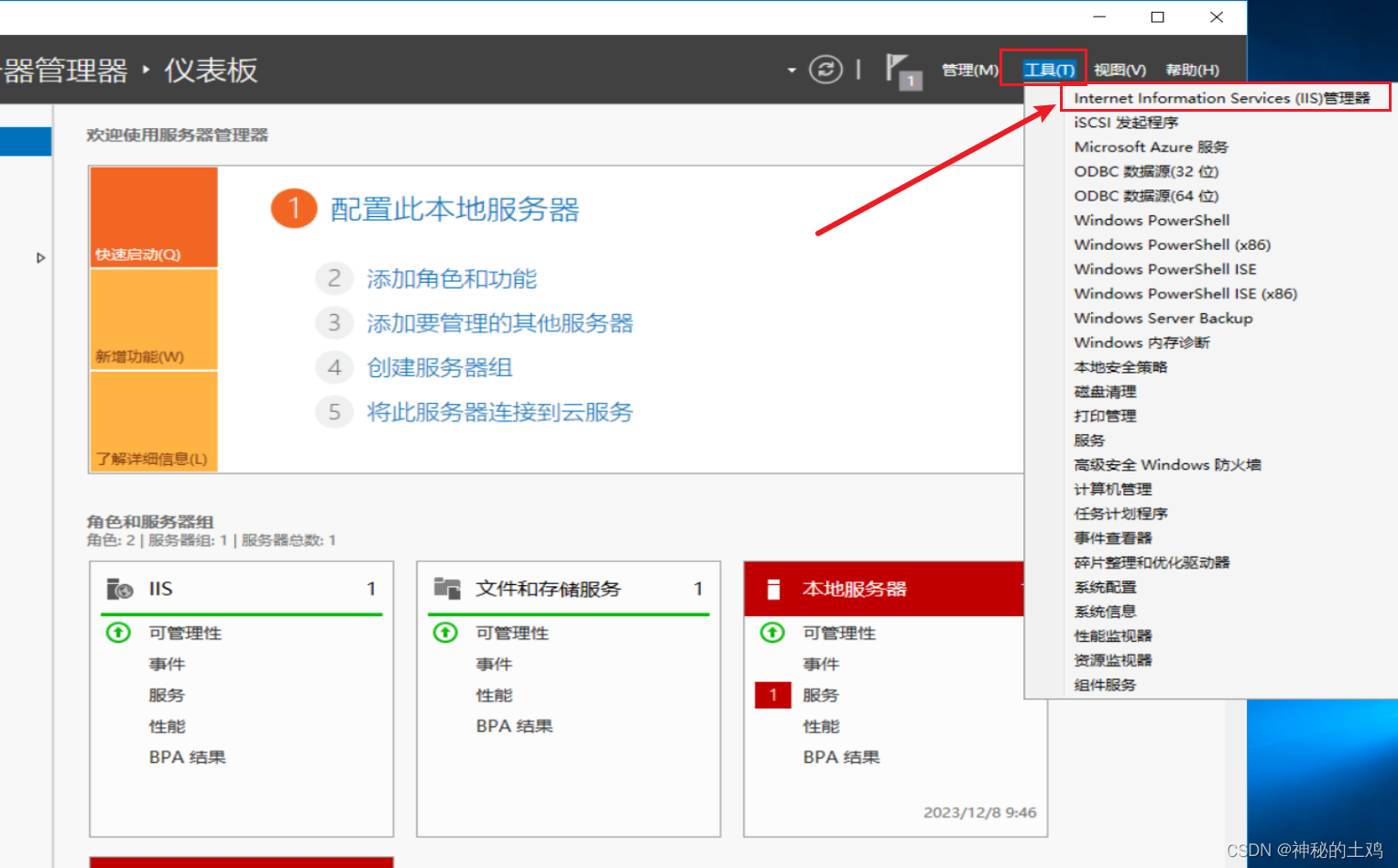The width and height of the screenshot is (1398, 868).
Task: Click the orange step 1 circle badge
Action: click(x=293, y=208)
